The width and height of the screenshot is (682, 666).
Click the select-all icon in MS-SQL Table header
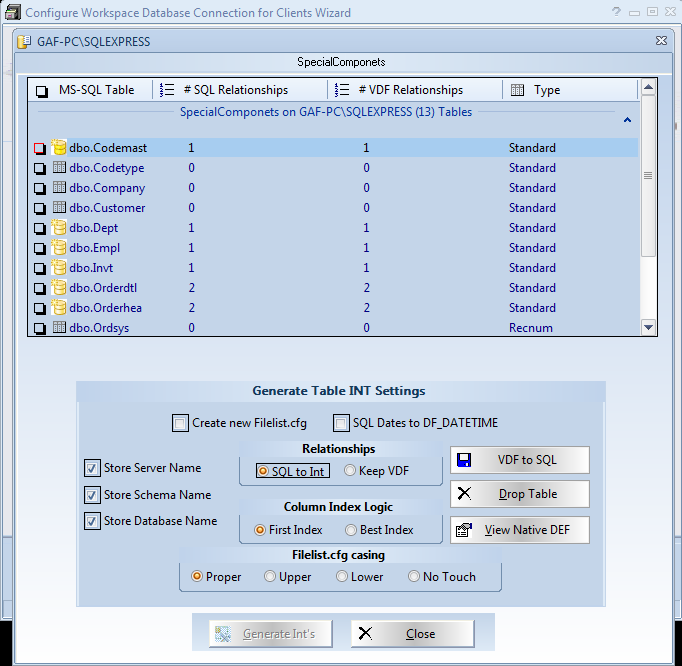42,91
